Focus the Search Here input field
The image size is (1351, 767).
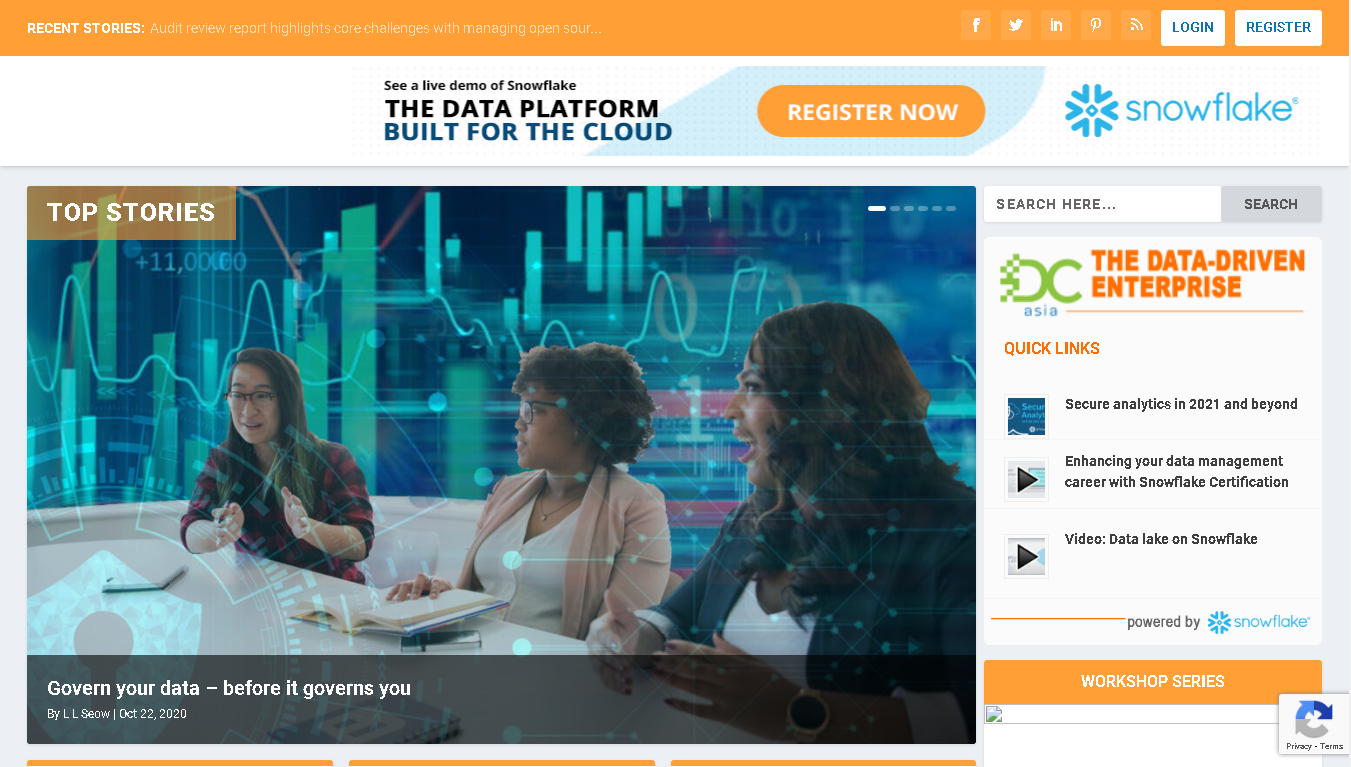coord(1102,204)
